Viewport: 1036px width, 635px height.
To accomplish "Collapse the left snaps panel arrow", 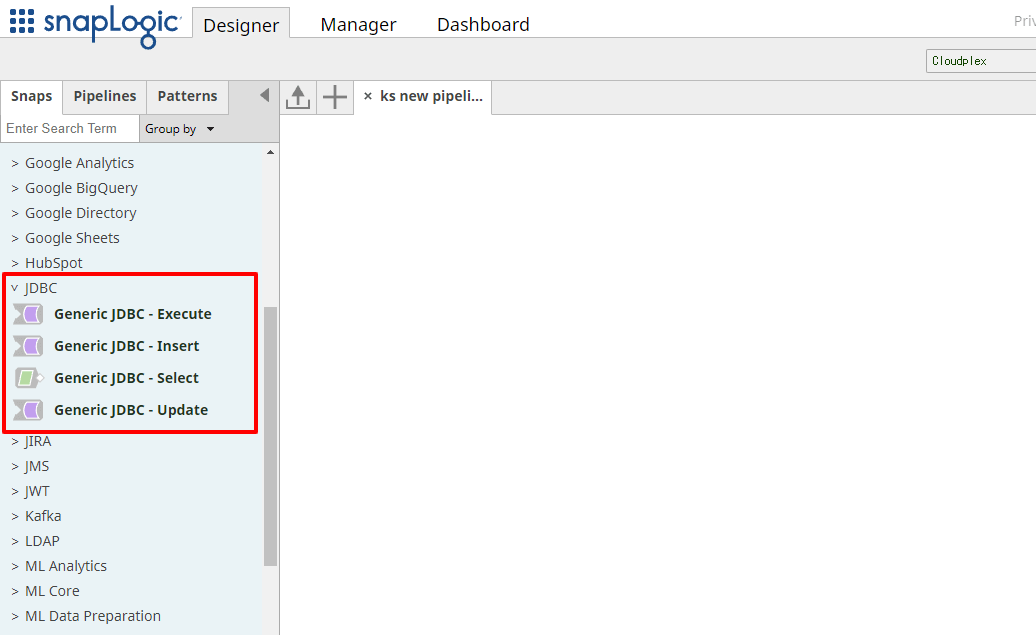I will pyautogui.click(x=264, y=95).
